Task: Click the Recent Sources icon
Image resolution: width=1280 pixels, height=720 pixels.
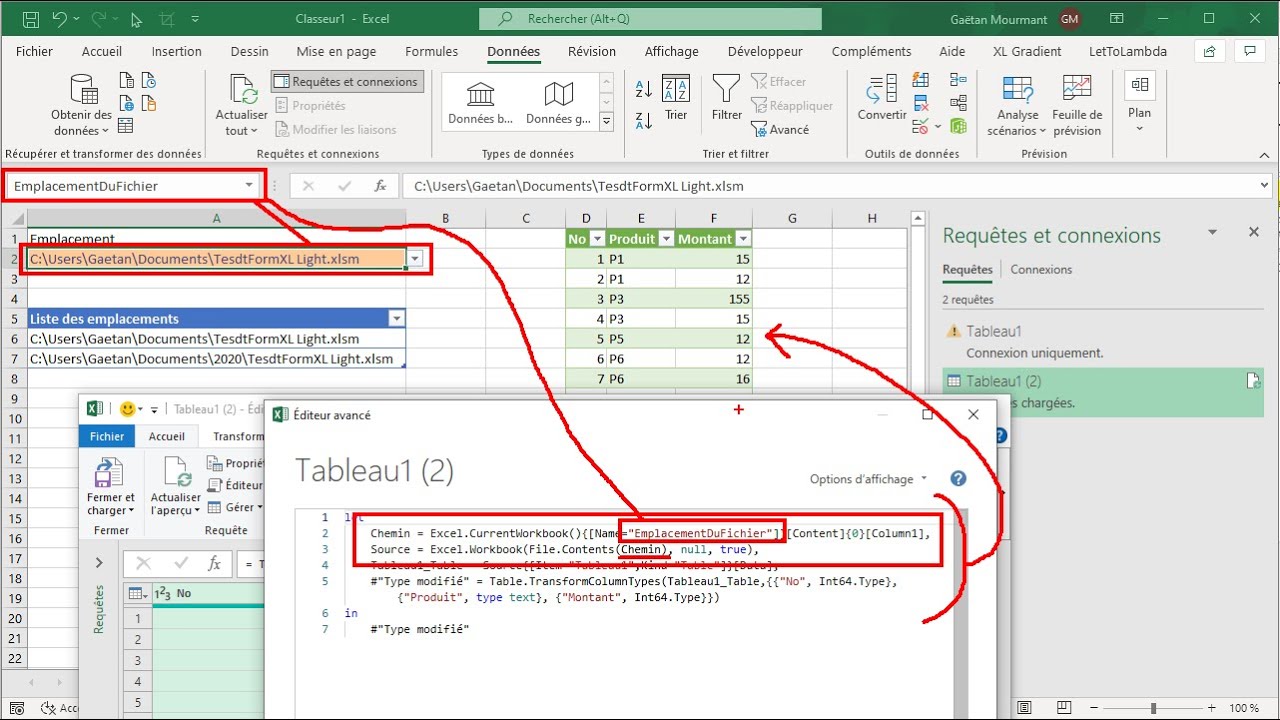Action: [148, 81]
